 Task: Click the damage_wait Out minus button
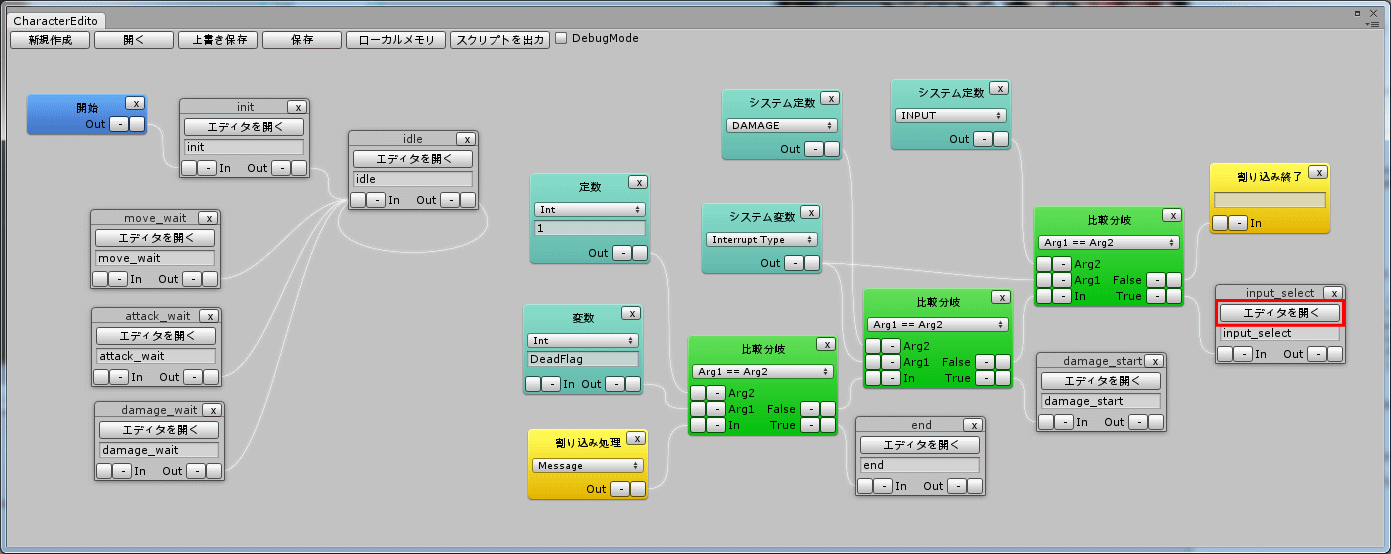[195, 471]
